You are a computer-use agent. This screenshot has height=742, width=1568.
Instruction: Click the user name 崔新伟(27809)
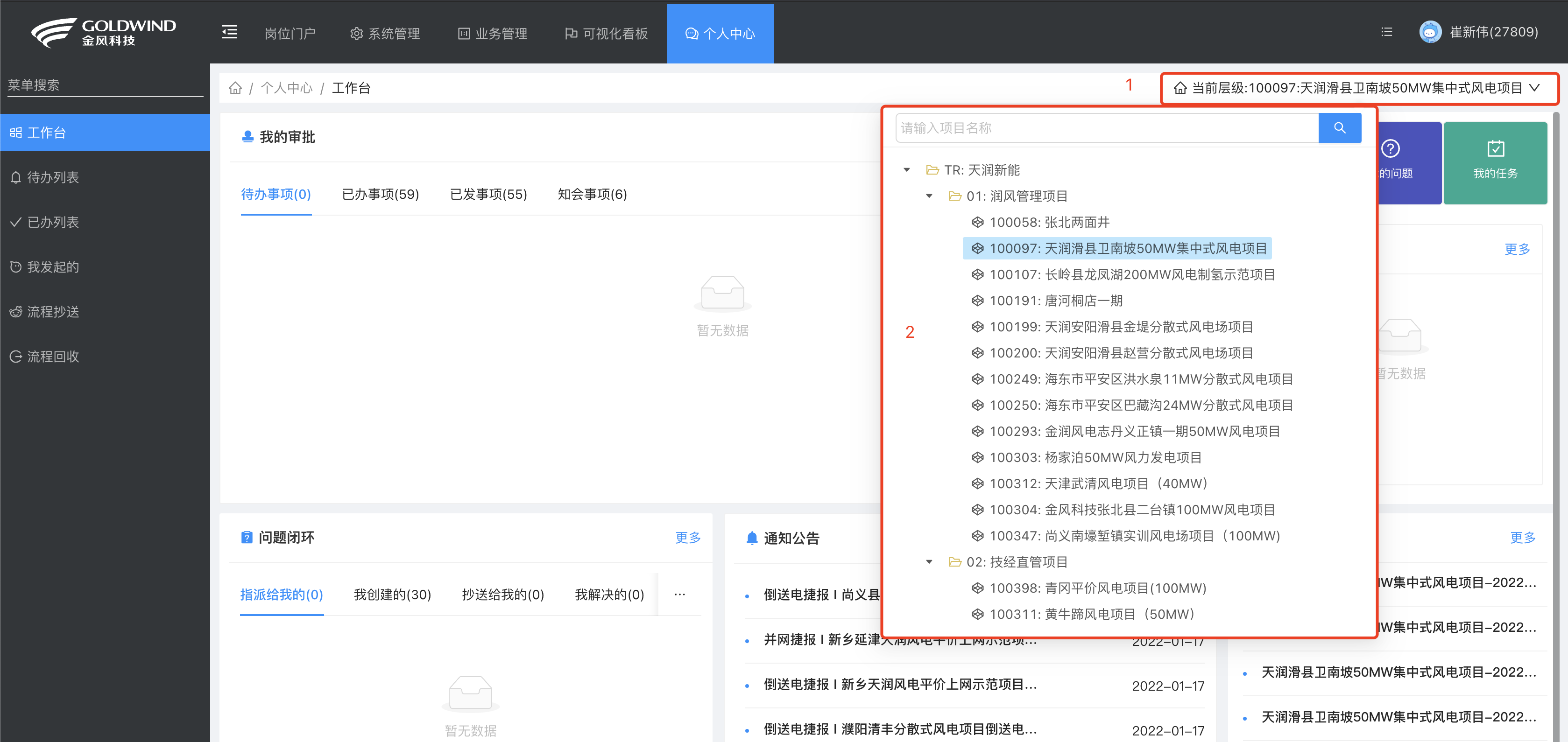(x=1494, y=32)
